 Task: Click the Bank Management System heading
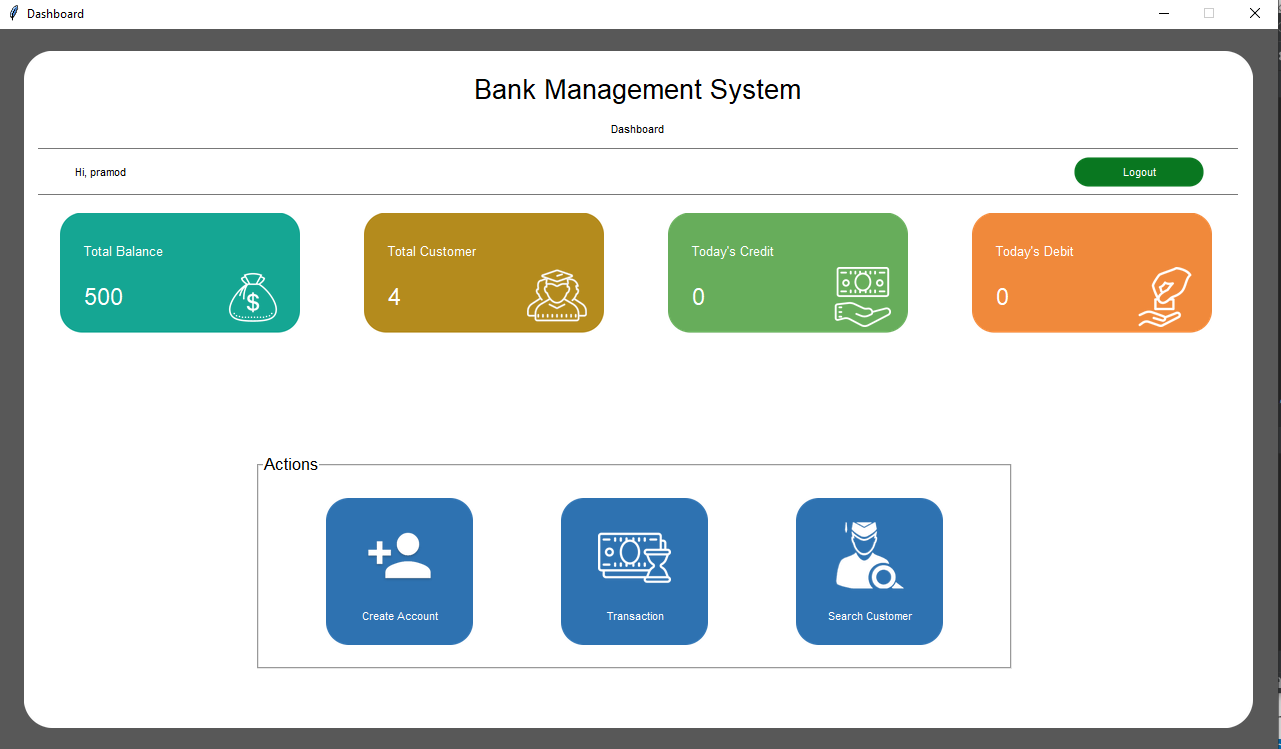pos(637,90)
